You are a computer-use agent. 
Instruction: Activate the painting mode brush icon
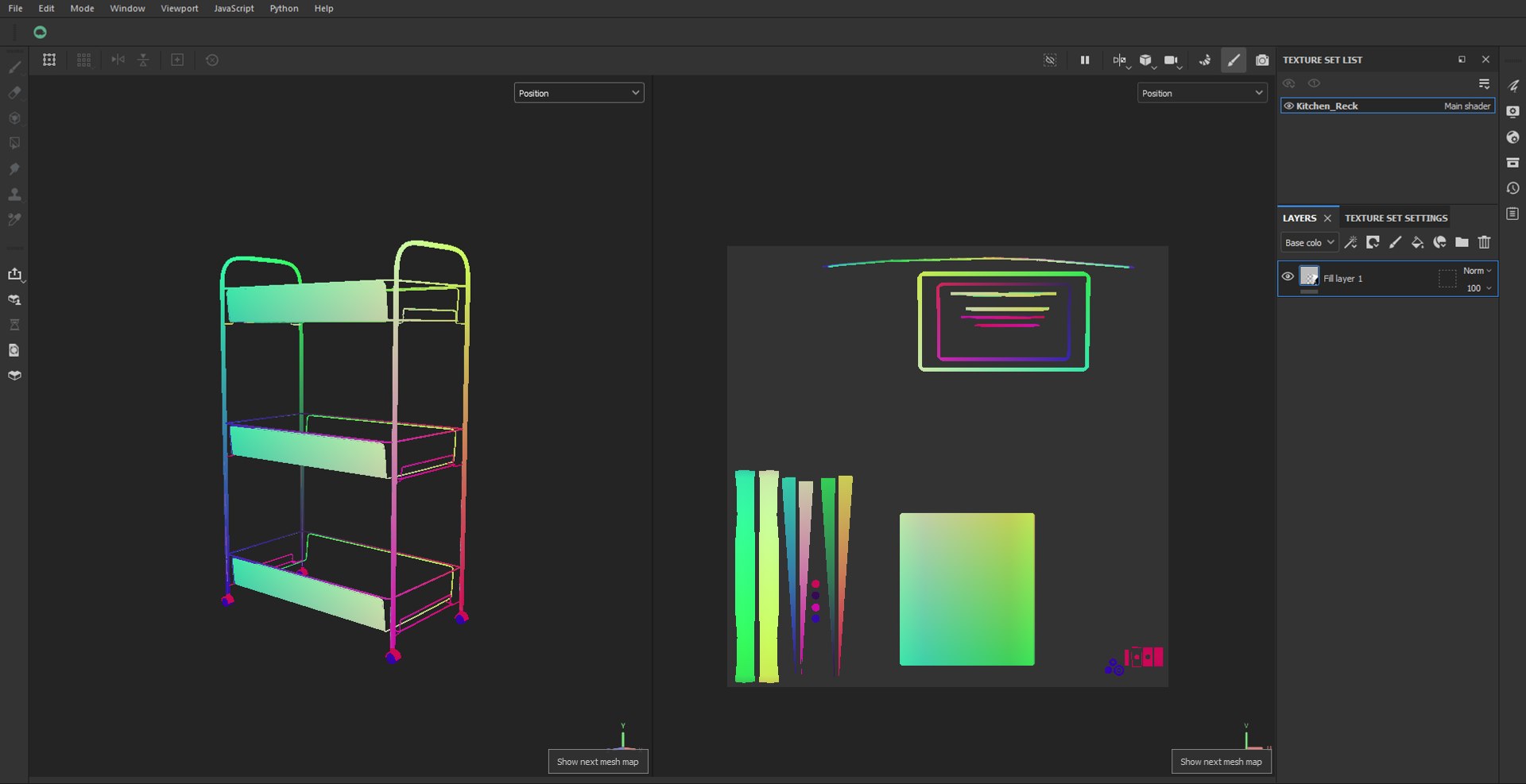tap(1234, 60)
